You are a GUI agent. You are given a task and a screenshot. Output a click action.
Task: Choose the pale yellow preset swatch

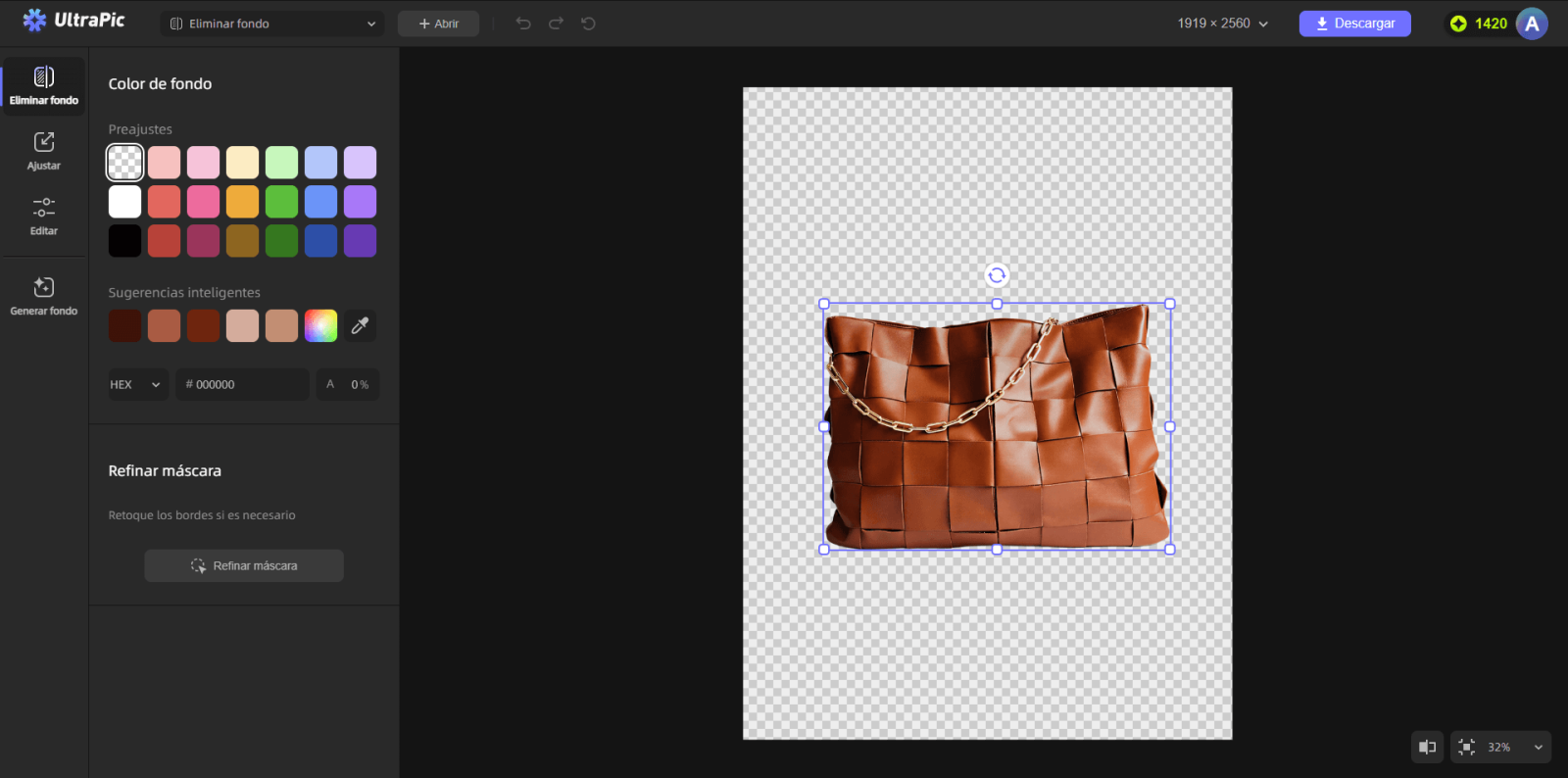pyautogui.click(x=242, y=163)
